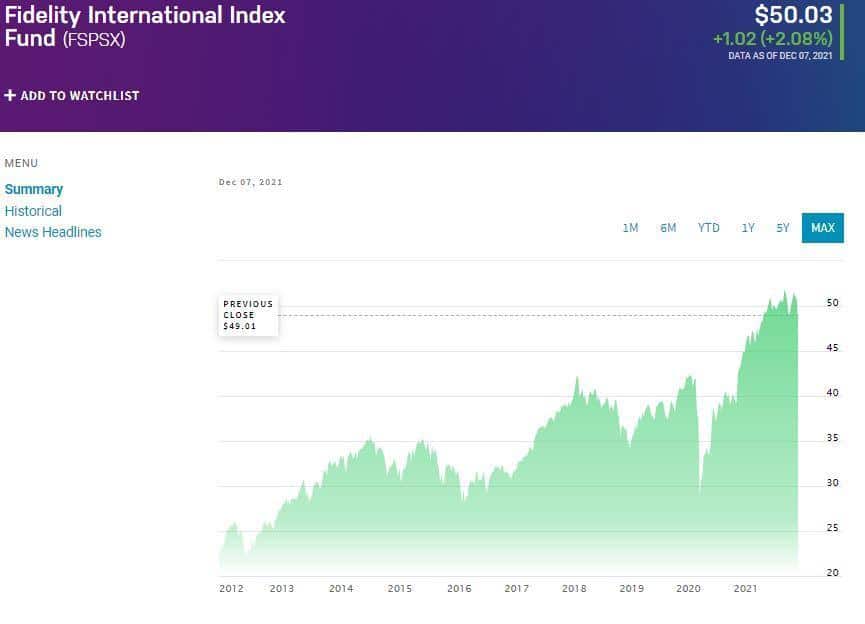Click the Dec 07, 2021 date above chart
865x624 pixels.
click(250, 182)
